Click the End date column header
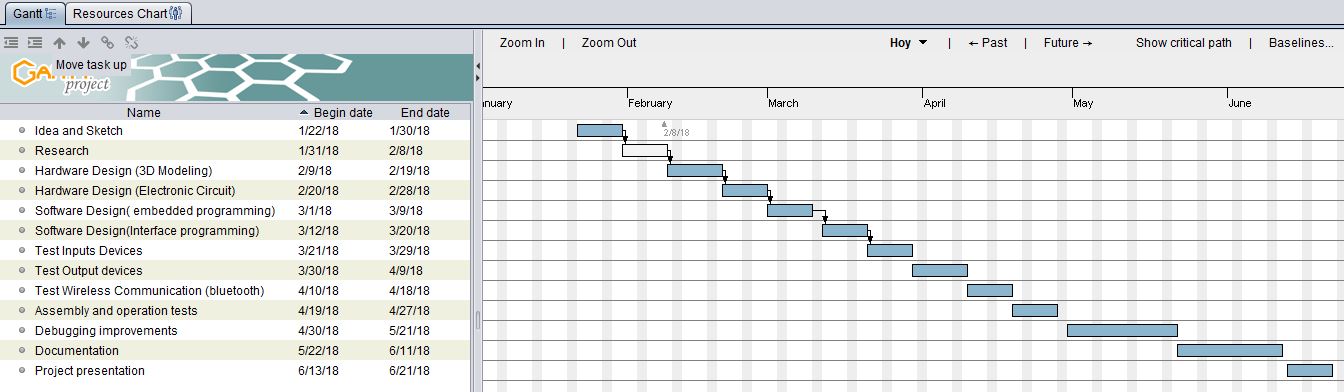 [425, 113]
